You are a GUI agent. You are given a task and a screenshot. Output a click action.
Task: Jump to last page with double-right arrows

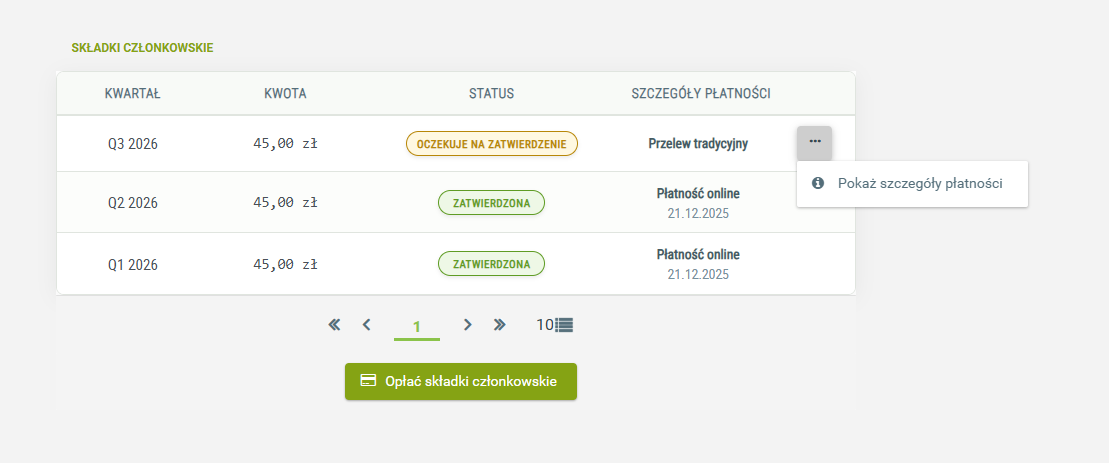(x=500, y=325)
